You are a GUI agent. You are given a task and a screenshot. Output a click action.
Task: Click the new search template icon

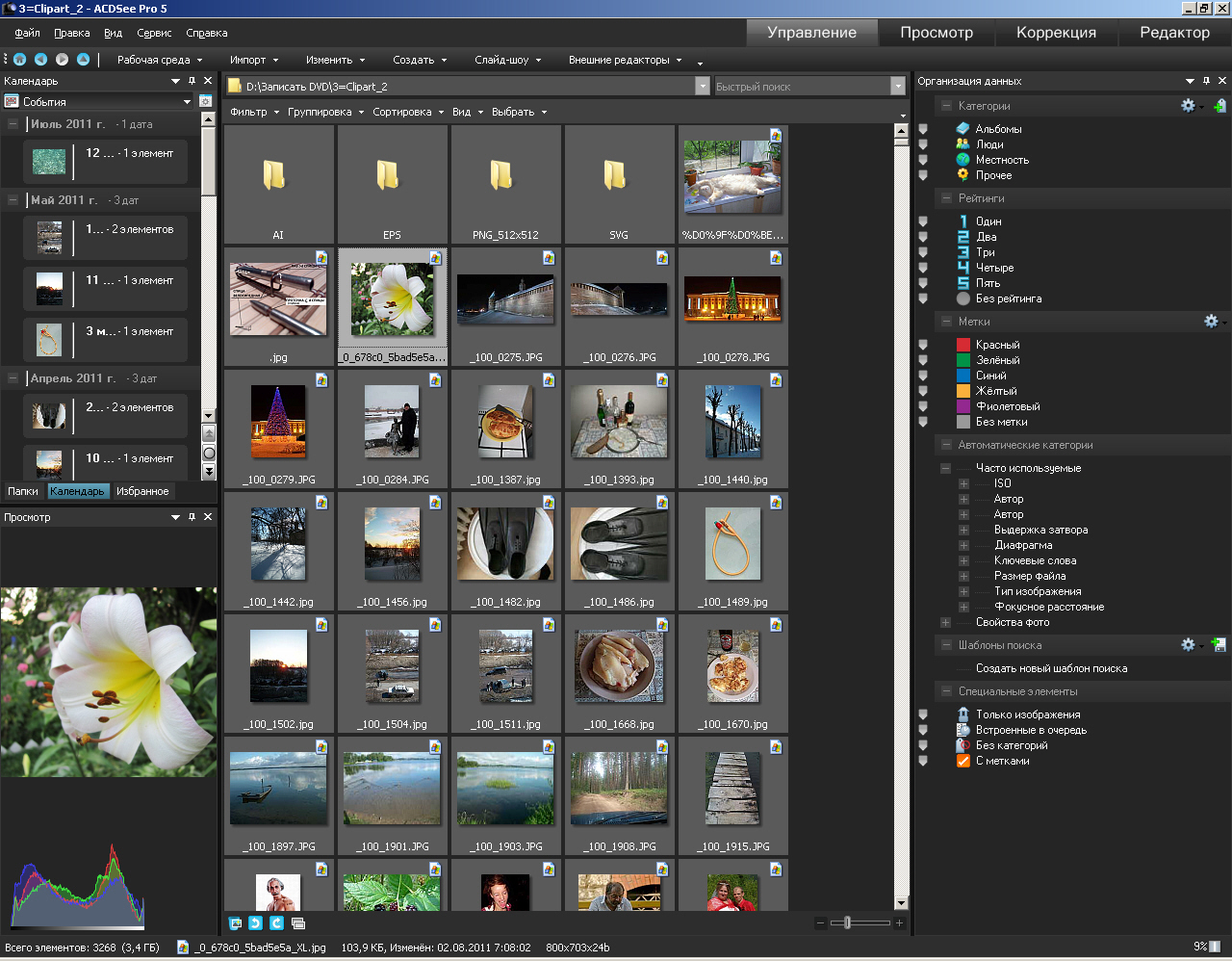tap(1219, 645)
